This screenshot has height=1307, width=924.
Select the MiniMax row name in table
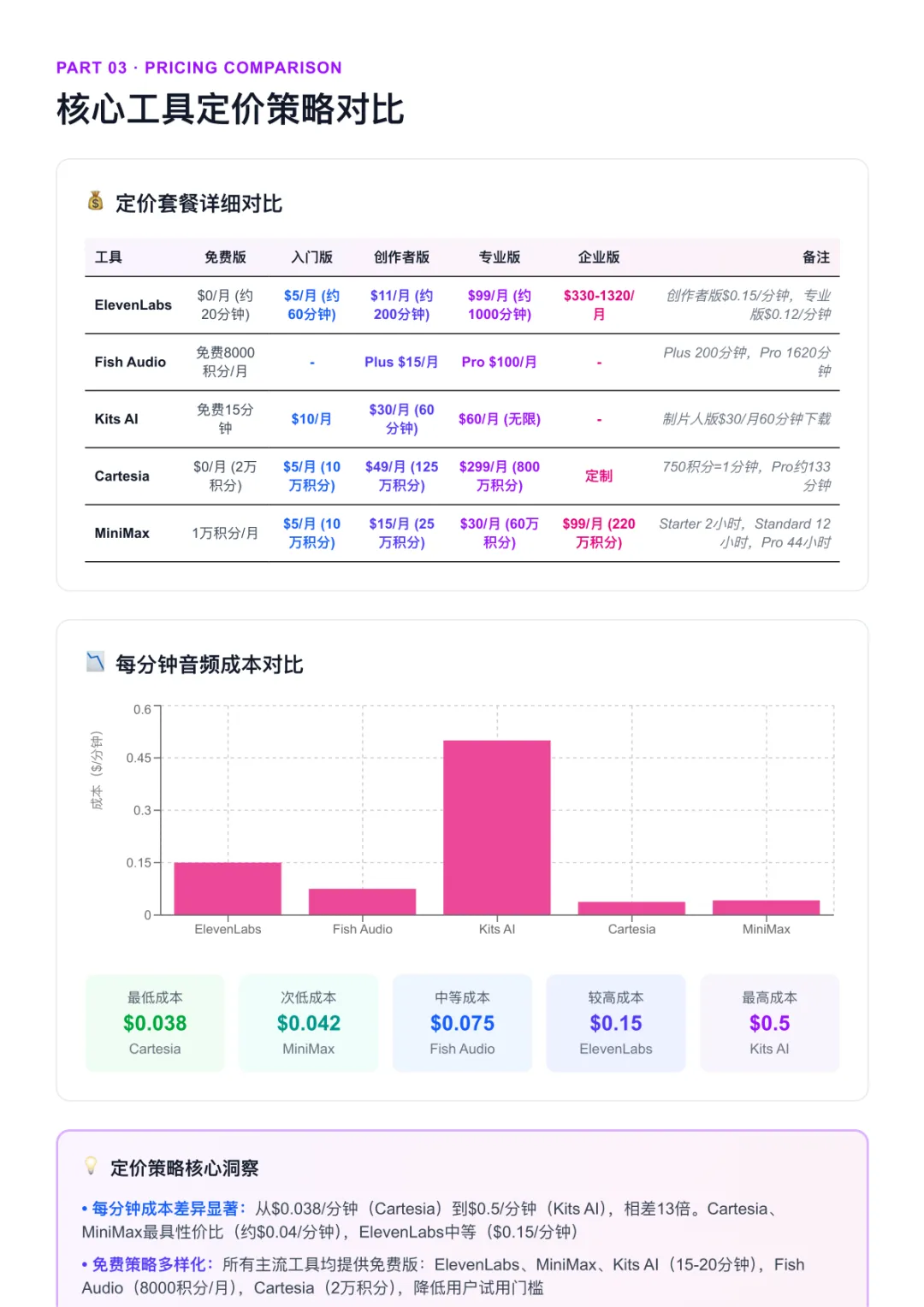121,533
